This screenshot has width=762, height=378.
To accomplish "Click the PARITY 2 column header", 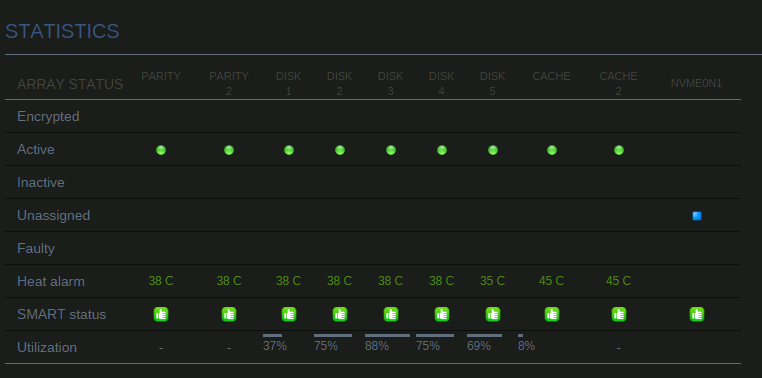I will click(x=229, y=84).
